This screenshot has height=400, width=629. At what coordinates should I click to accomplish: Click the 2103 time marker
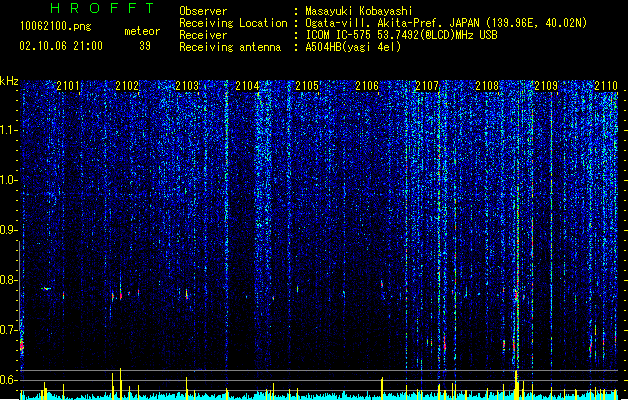coord(187,86)
